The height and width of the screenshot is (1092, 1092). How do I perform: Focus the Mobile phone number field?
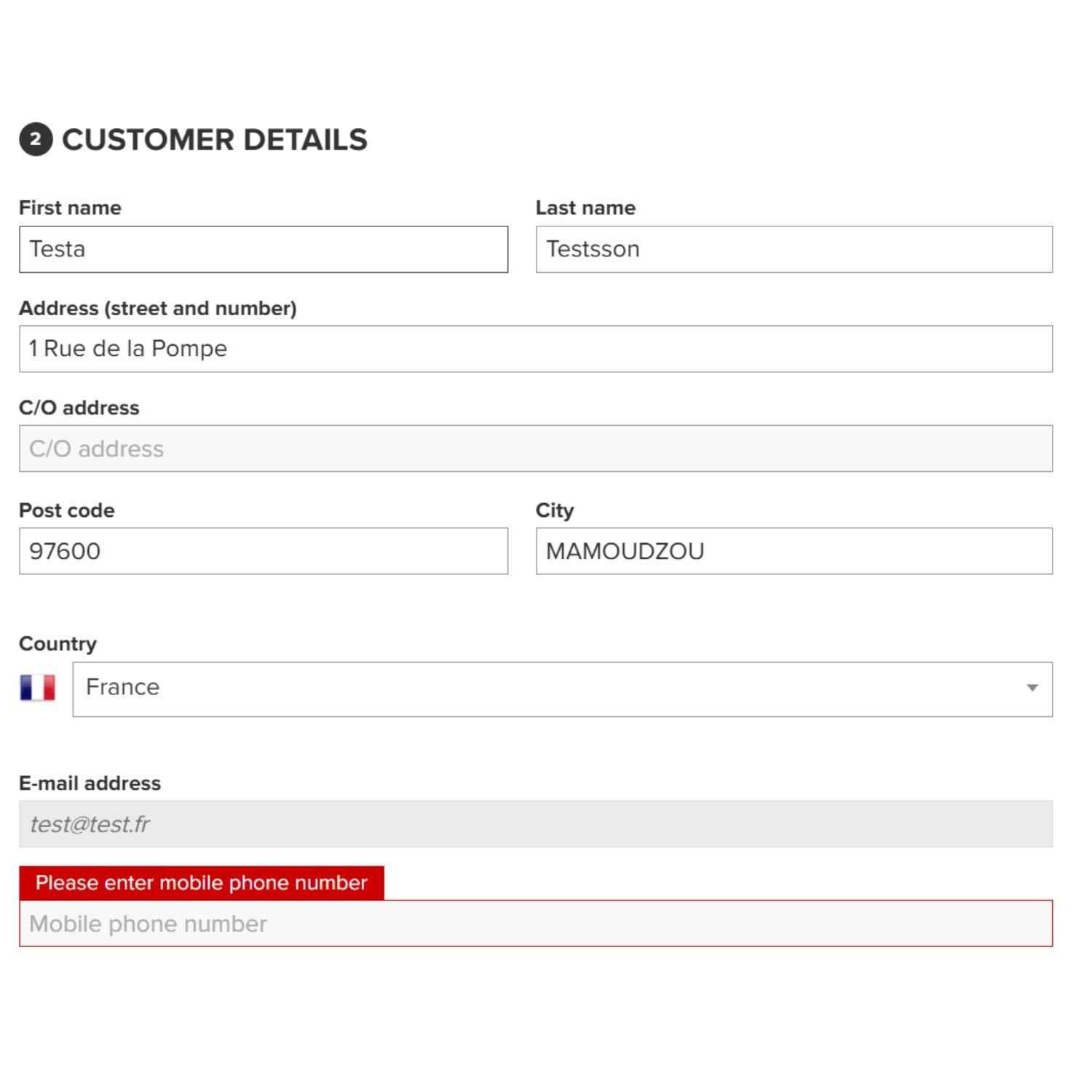(x=536, y=924)
